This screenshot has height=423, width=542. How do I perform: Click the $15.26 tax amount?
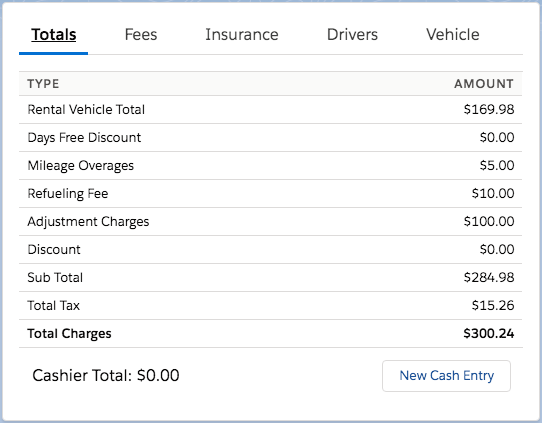[x=493, y=306]
